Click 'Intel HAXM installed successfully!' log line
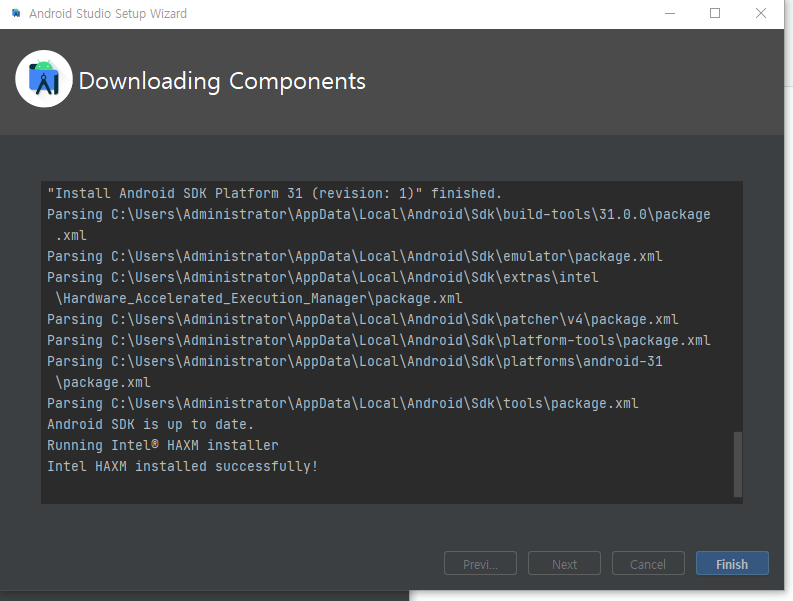 (x=183, y=466)
